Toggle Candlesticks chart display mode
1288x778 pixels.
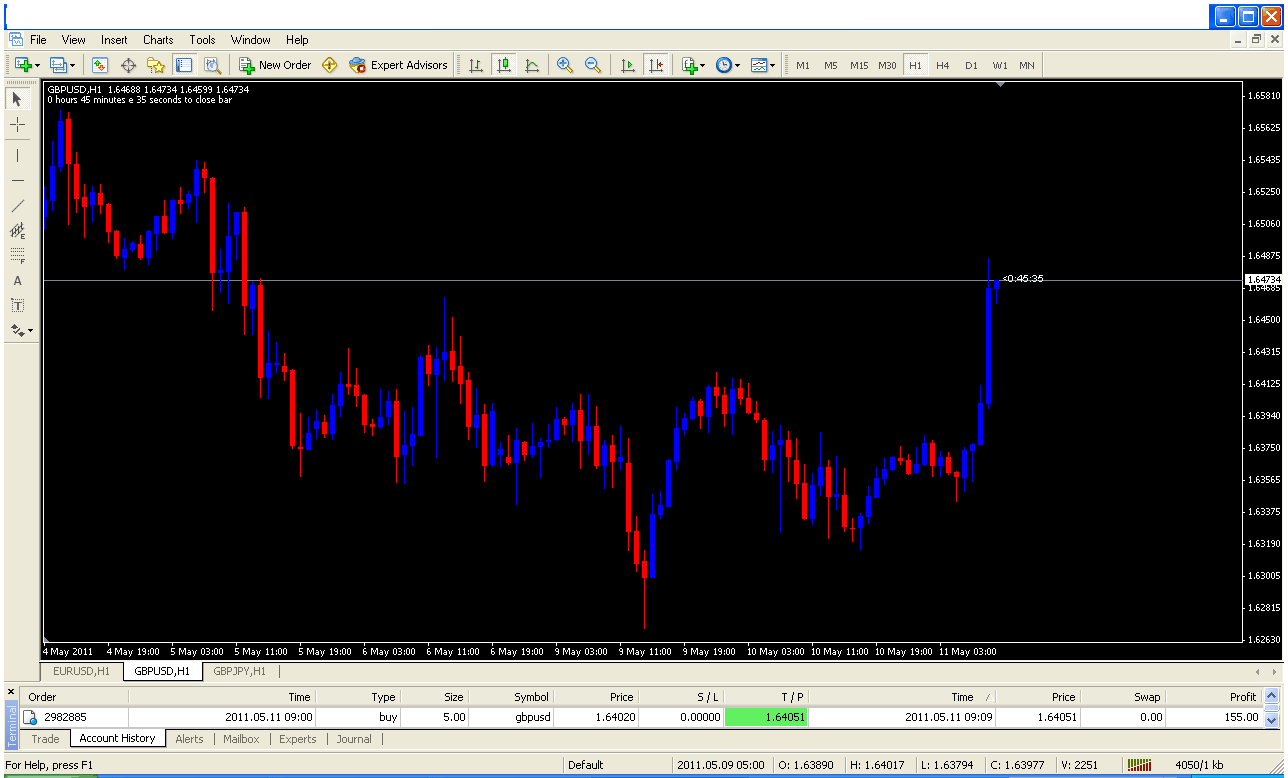504,65
